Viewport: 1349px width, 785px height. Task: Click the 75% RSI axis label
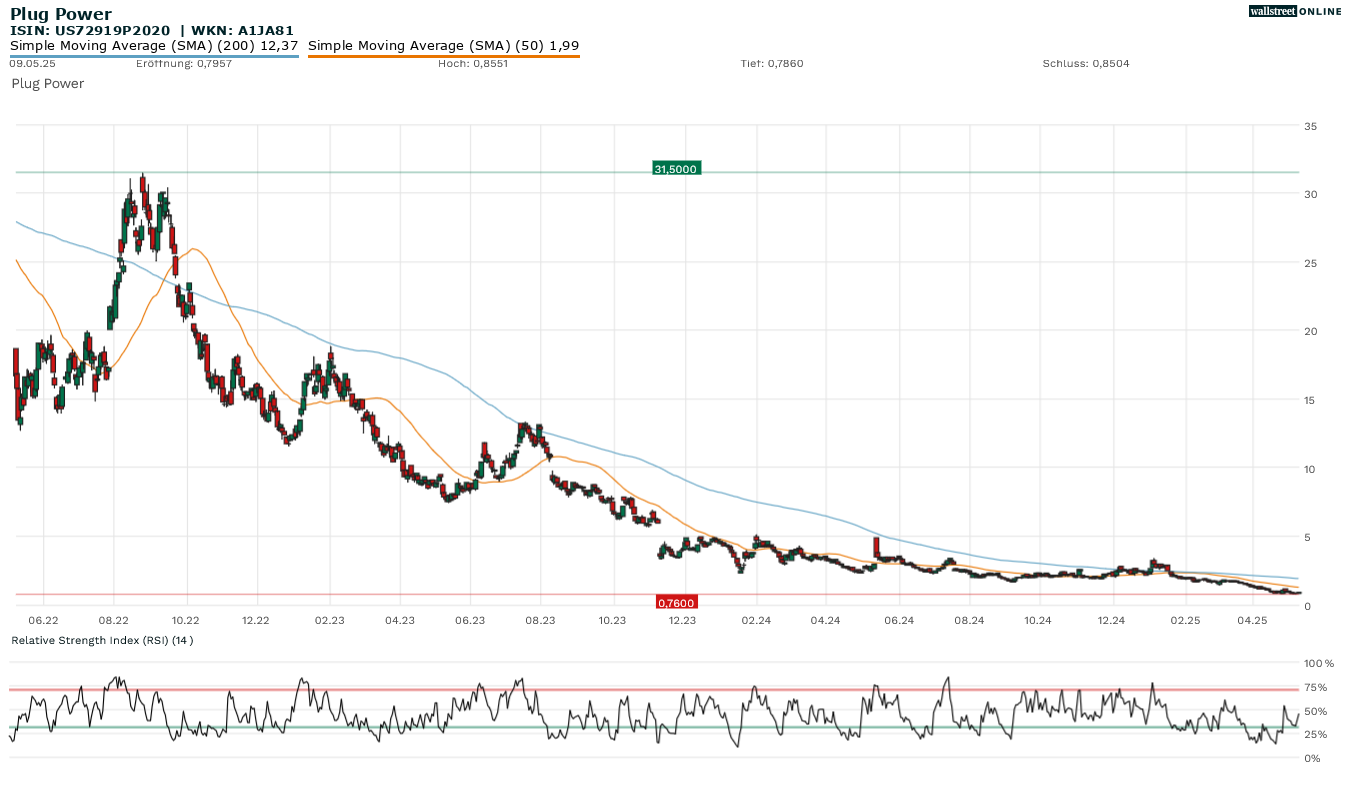coord(1315,687)
